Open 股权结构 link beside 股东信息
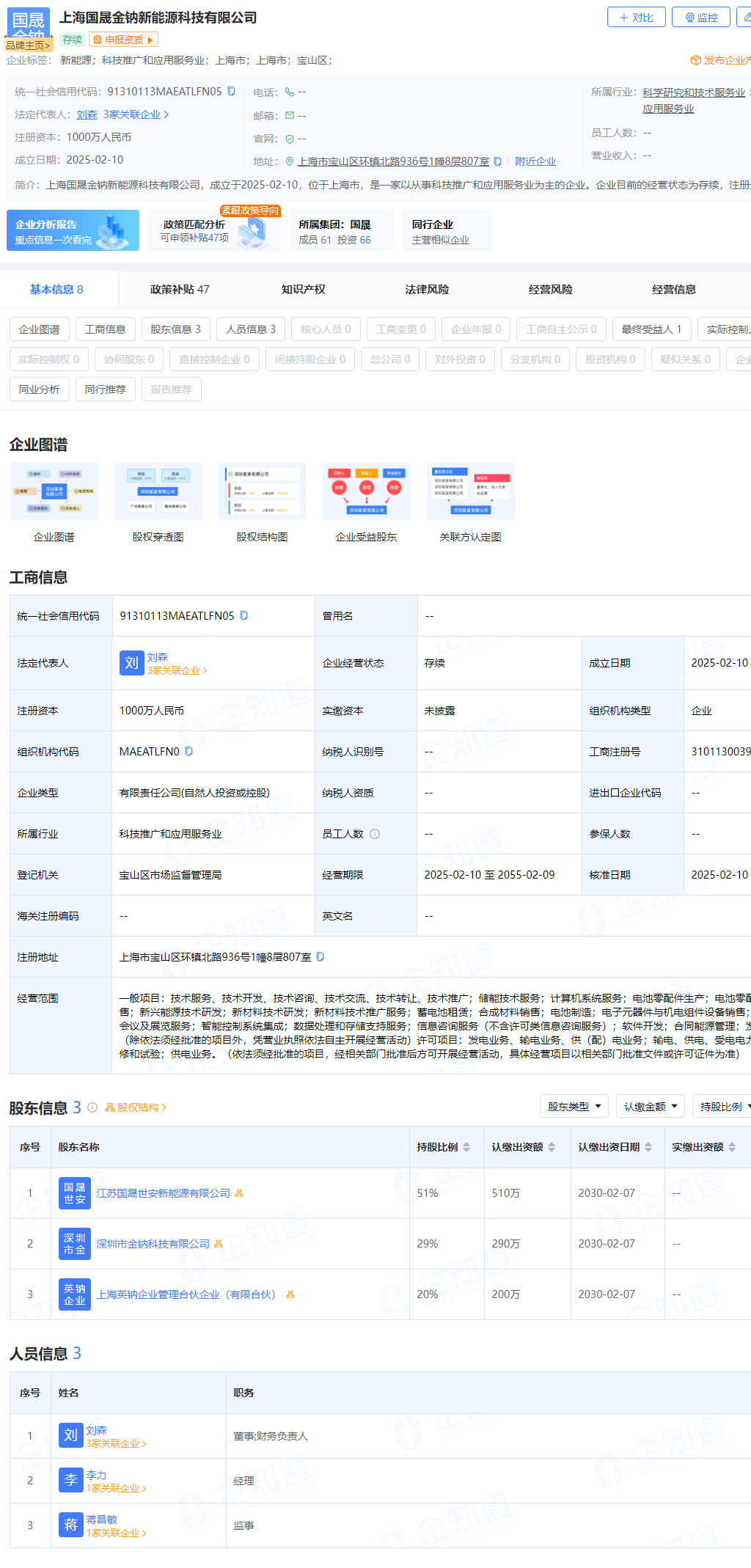The width and height of the screenshot is (751, 1568). (136, 1107)
